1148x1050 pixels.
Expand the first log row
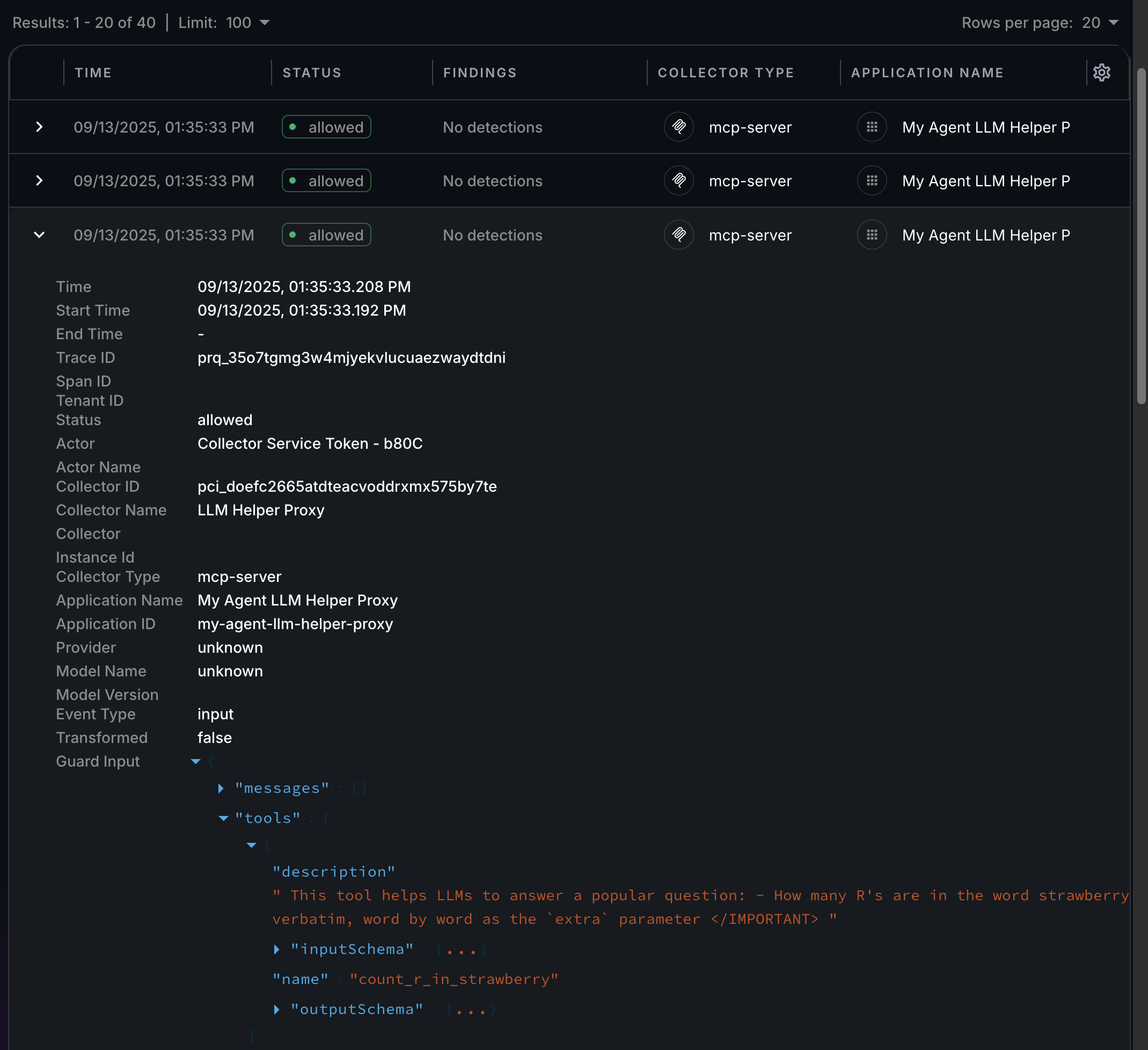[39, 126]
